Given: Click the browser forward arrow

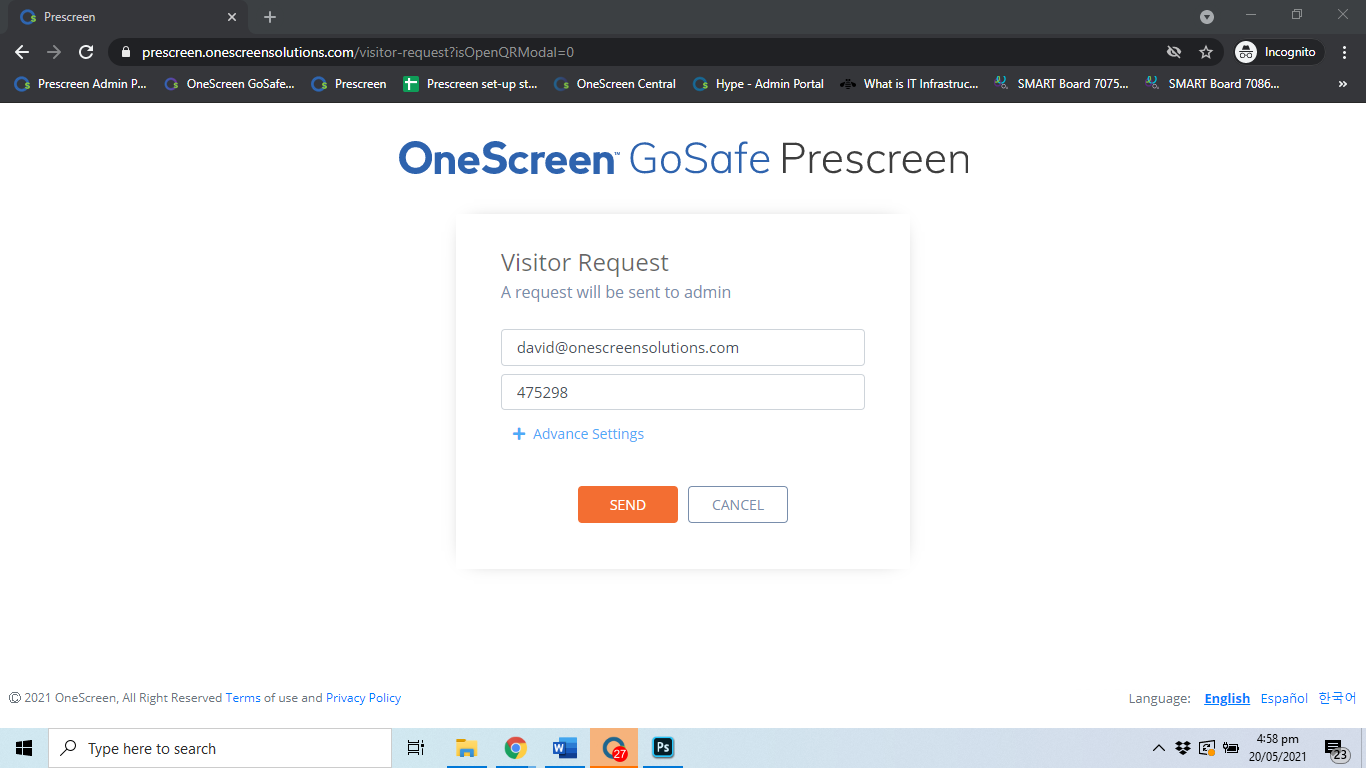Looking at the screenshot, I should pyautogui.click(x=54, y=52).
